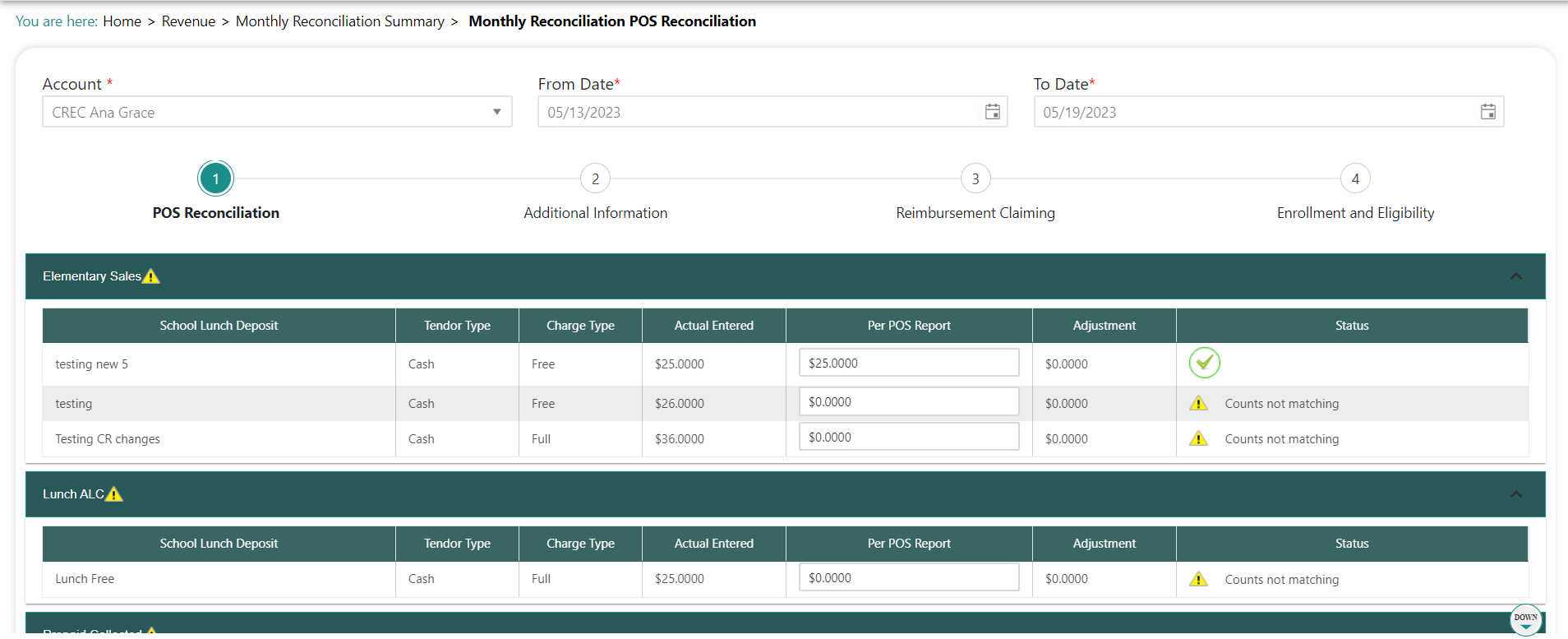Go to step 4 Enrollment and Eligibility
Screen dimensions: 1568x639
point(1354,178)
